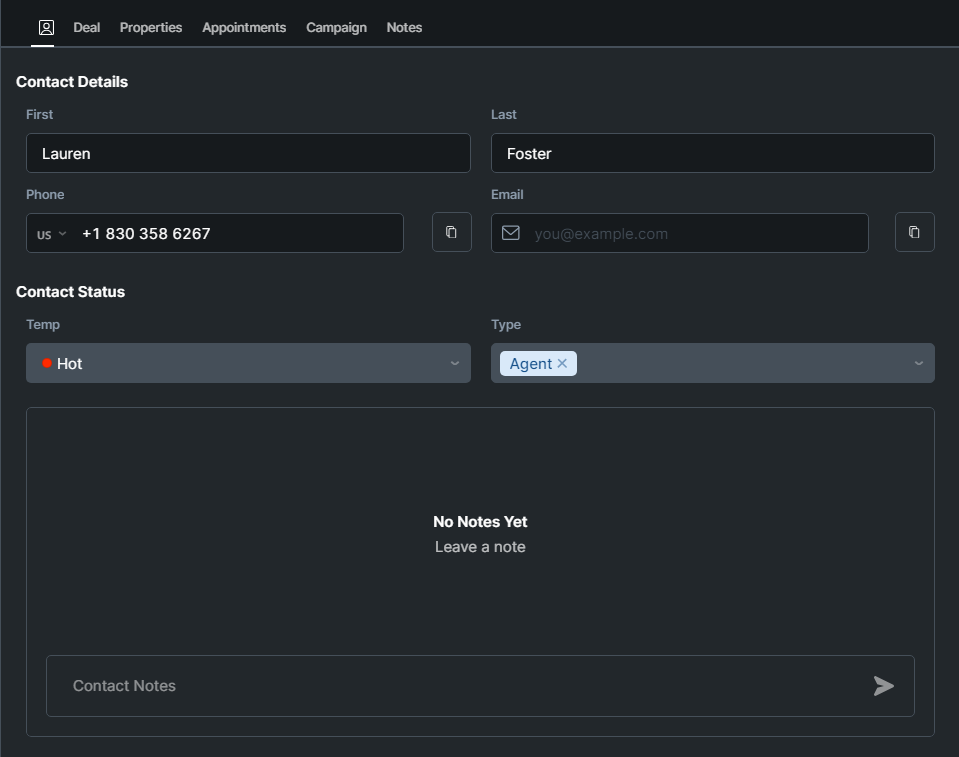This screenshot has height=757, width=959.
Task: Remove the Agent tag with X
Action: (x=562, y=364)
